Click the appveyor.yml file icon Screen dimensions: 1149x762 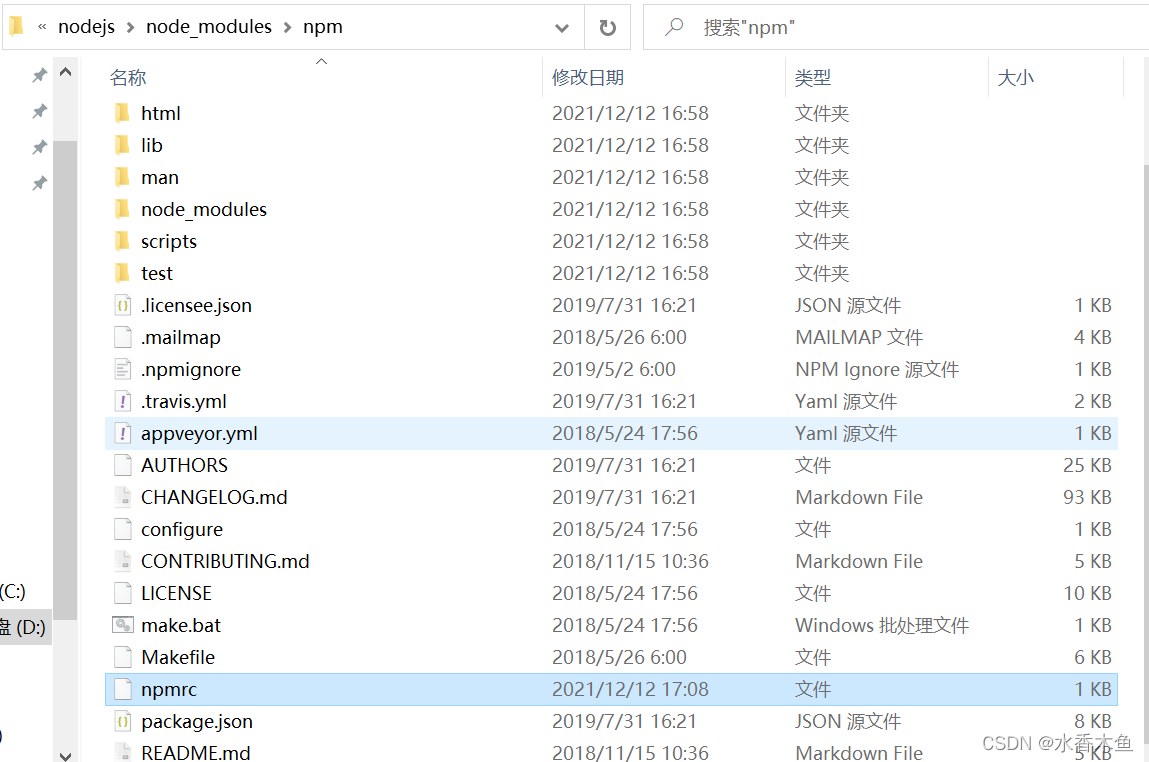click(122, 433)
